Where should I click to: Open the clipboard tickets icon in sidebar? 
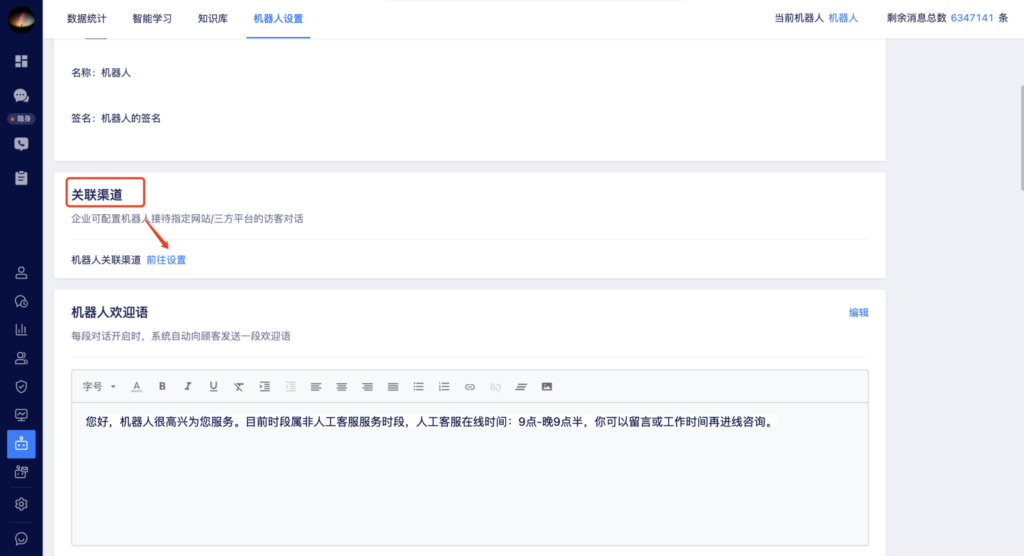pos(21,178)
